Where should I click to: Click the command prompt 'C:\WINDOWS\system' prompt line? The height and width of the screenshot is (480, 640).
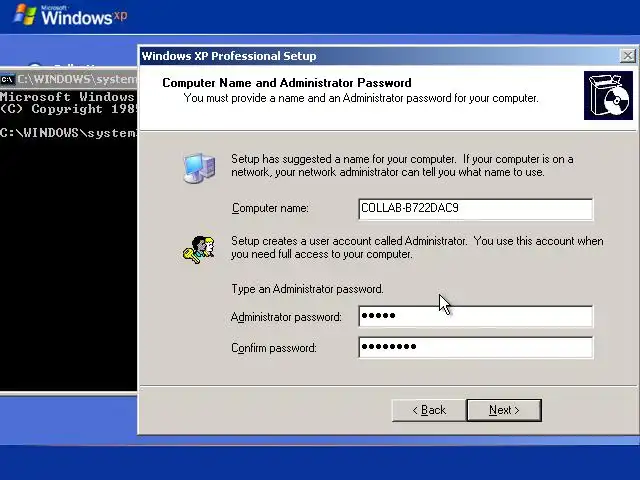tap(69, 133)
